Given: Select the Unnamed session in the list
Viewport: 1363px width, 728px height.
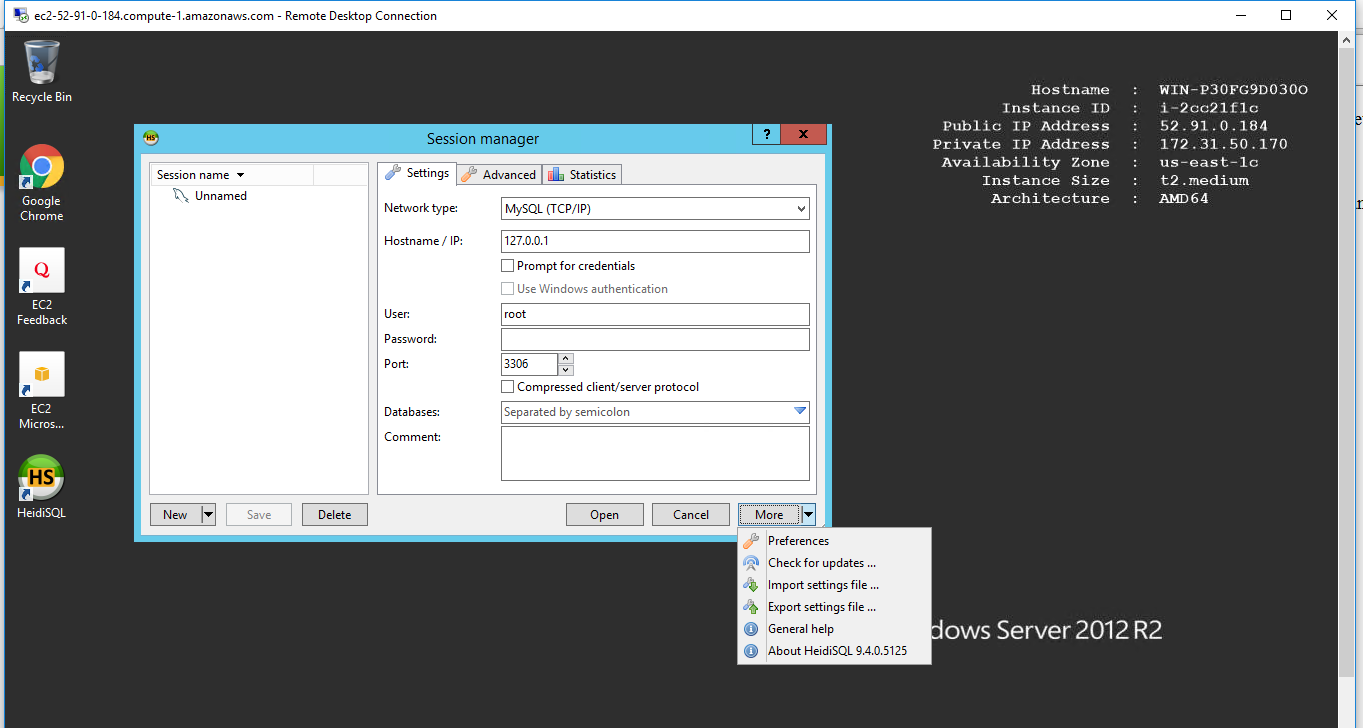Looking at the screenshot, I should (x=220, y=196).
